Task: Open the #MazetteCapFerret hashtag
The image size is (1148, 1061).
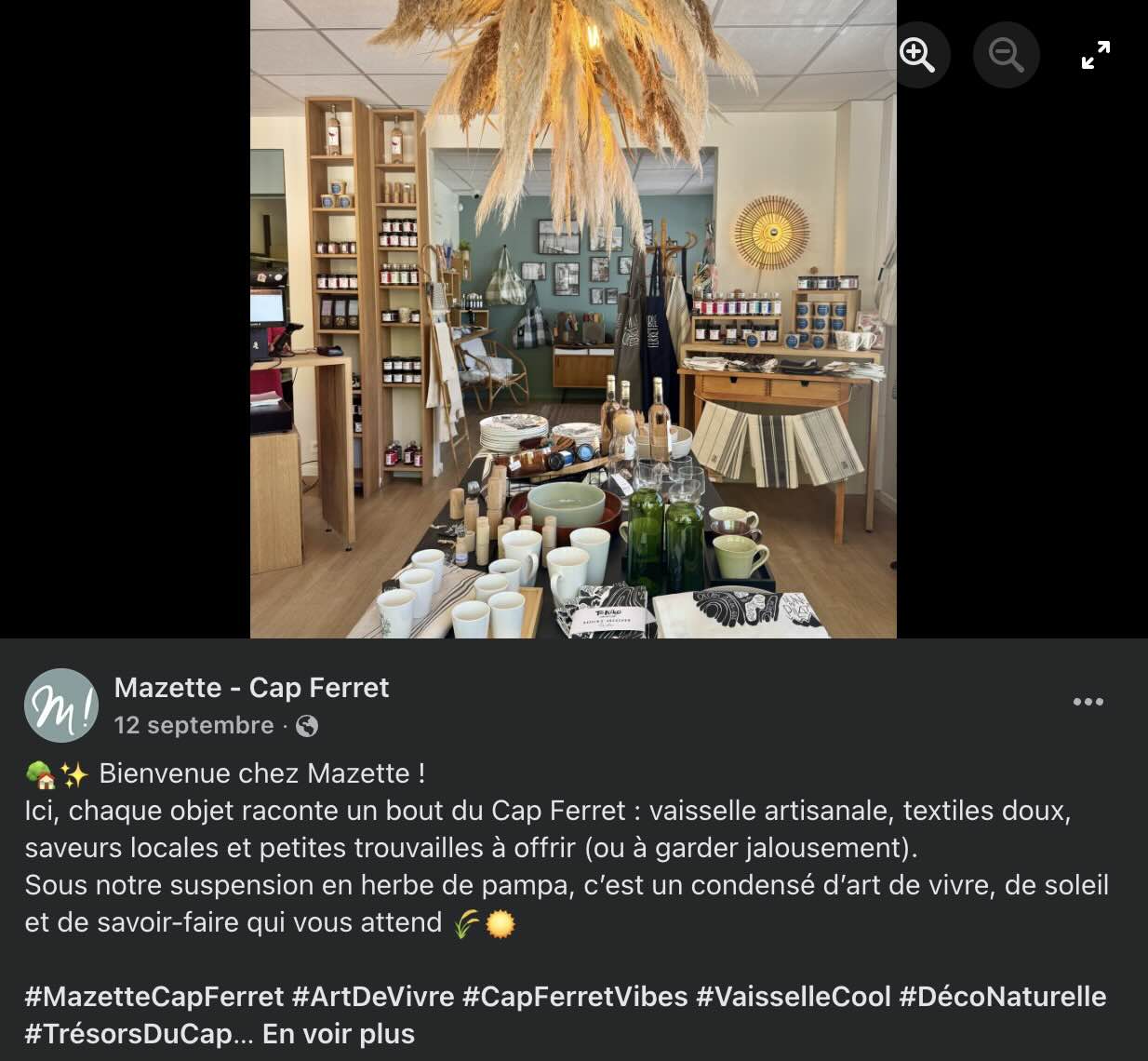Action: [154, 996]
